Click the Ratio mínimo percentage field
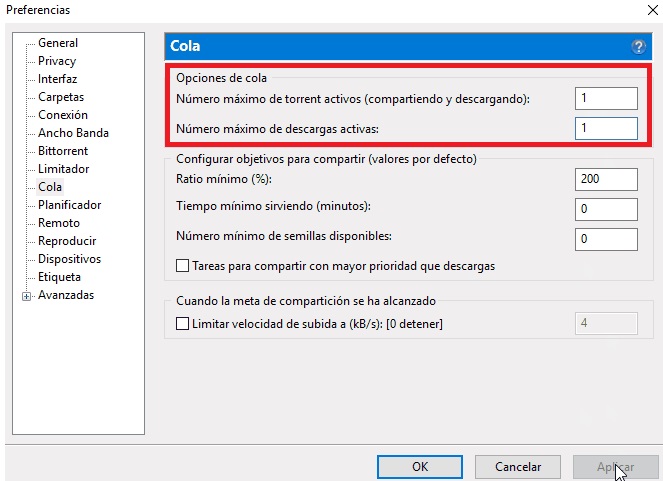This screenshot has width=663, height=481. point(606,179)
